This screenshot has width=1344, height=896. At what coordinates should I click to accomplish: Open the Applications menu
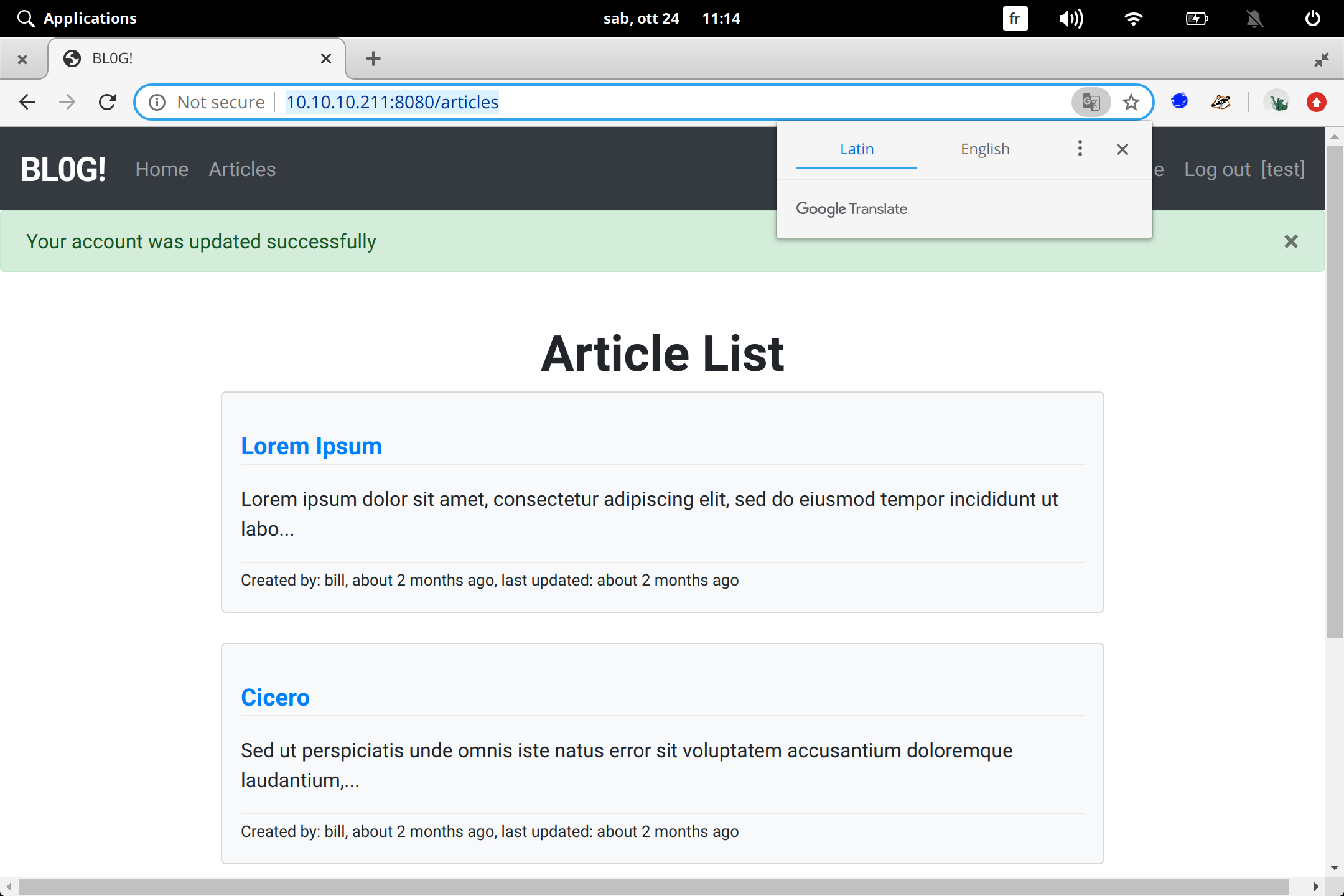point(77,19)
